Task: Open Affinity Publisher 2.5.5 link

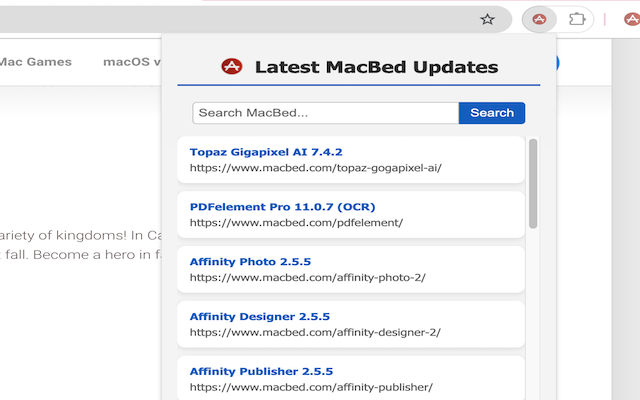Action: point(261,371)
